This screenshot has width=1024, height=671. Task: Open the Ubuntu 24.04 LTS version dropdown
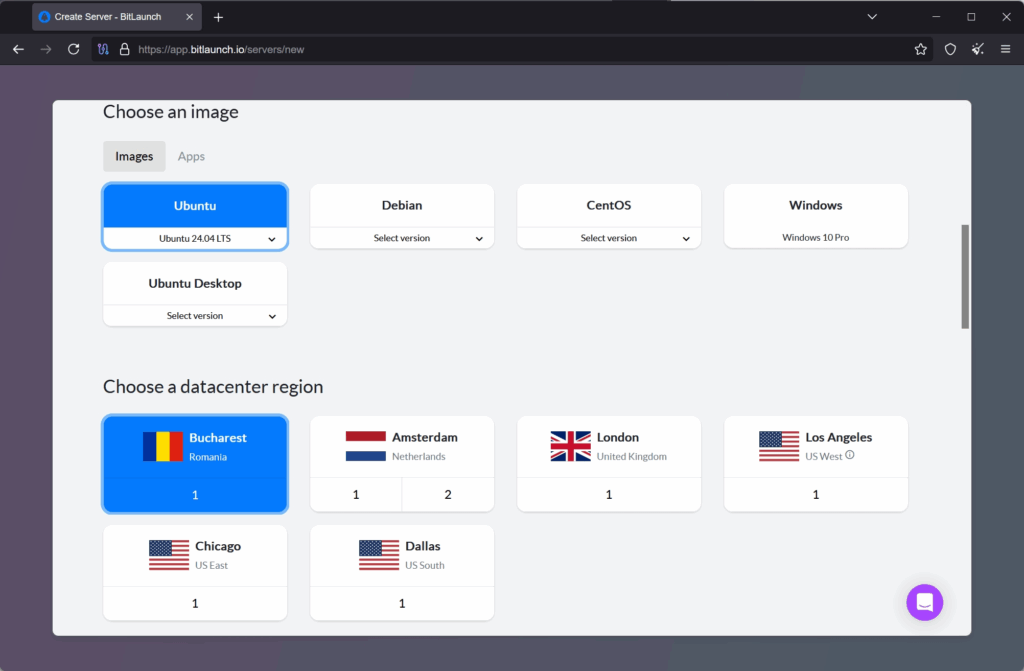click(195, 238)
